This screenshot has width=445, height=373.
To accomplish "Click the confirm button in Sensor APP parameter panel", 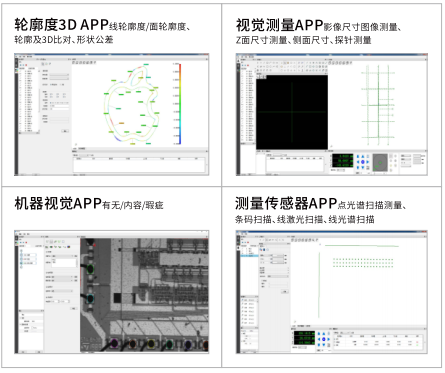I will point(285,291).
